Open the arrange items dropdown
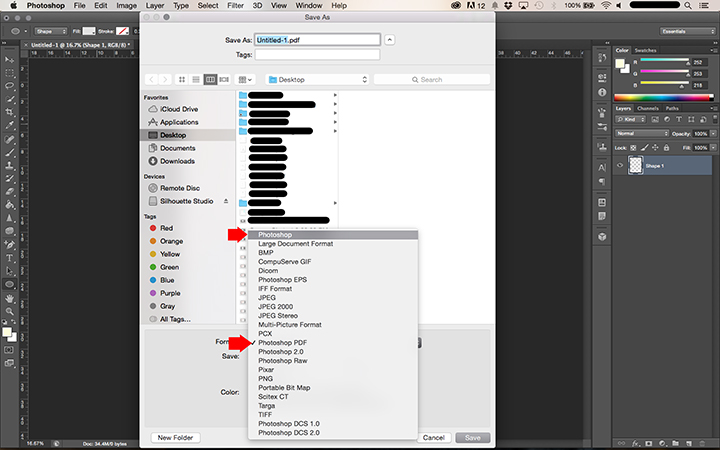720x450 pixels. 245,79
